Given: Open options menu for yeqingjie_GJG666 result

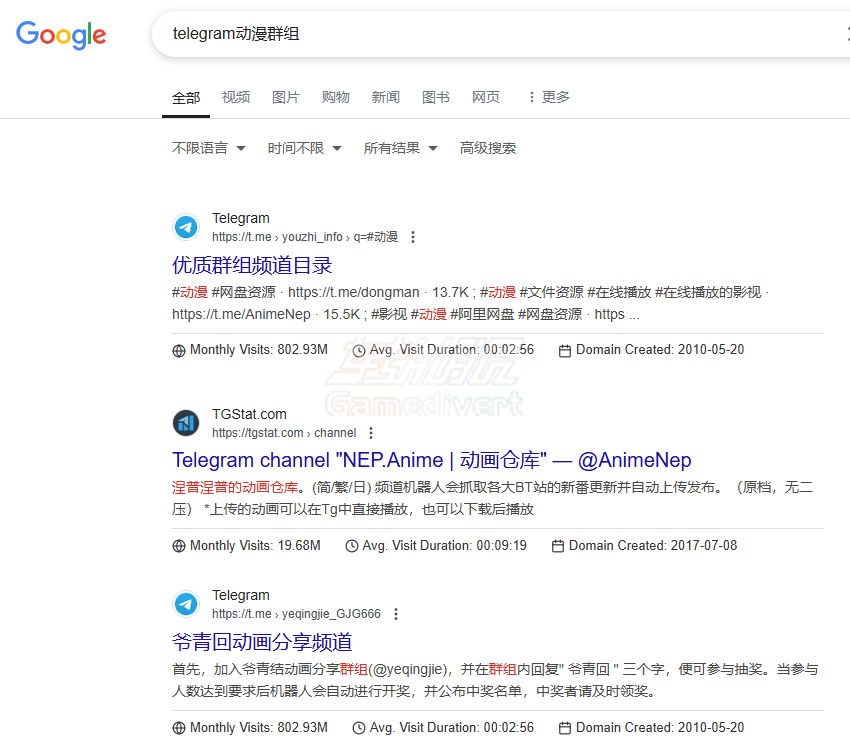Looking at the screenshot, I should 396,614.
